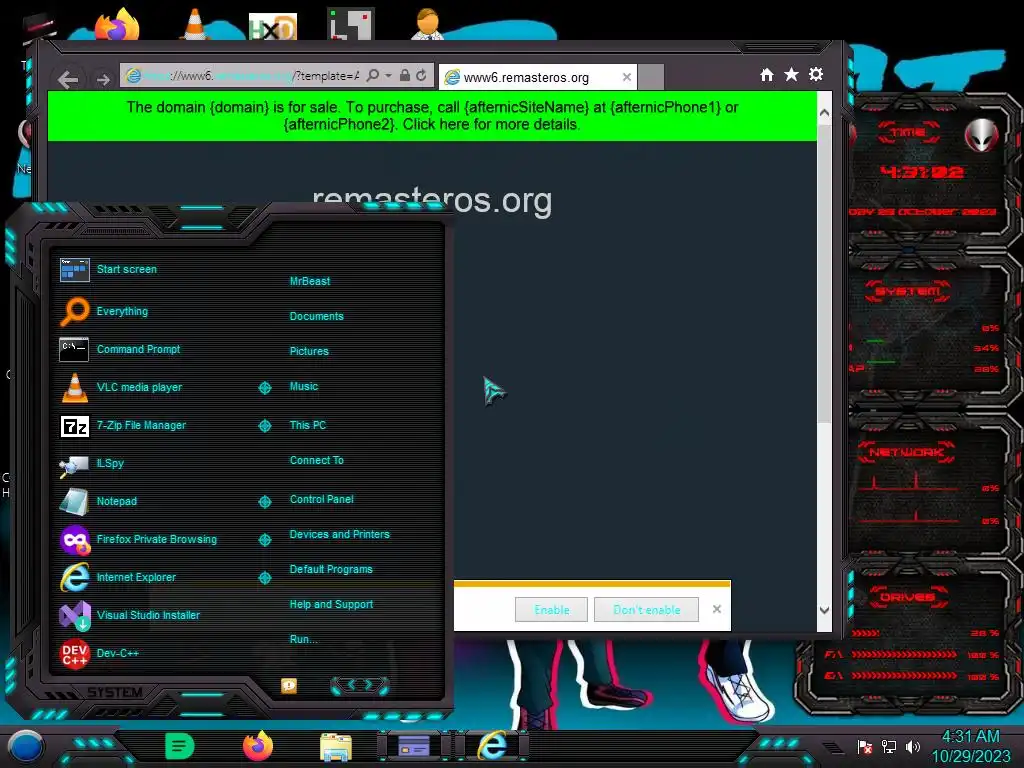This screenshot has width=1024, height=768.
Task: Go back with IE back arrow
Action: pyautogui.click(x=68, y=80)
